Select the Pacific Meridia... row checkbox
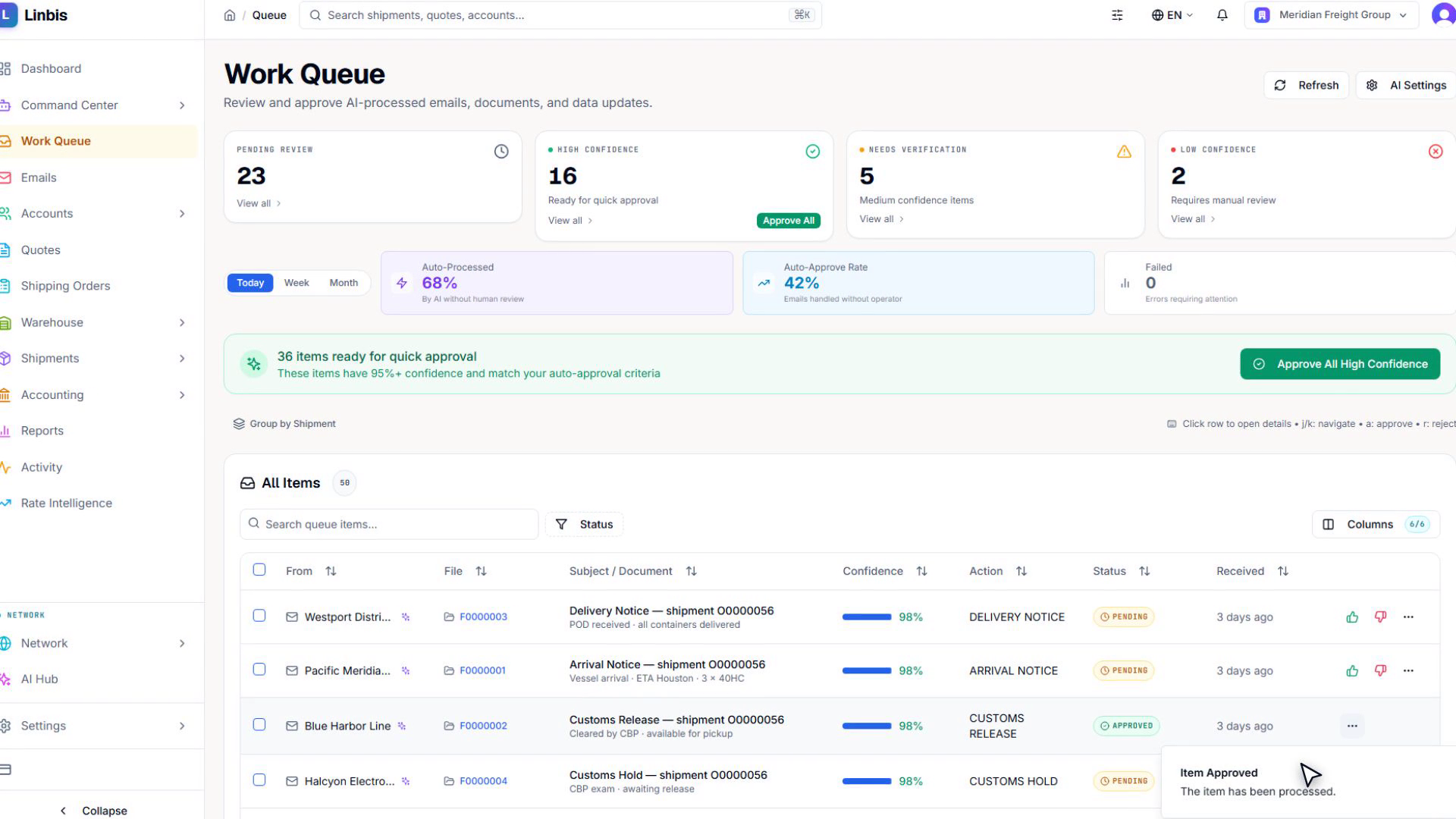 coord(259,670)
